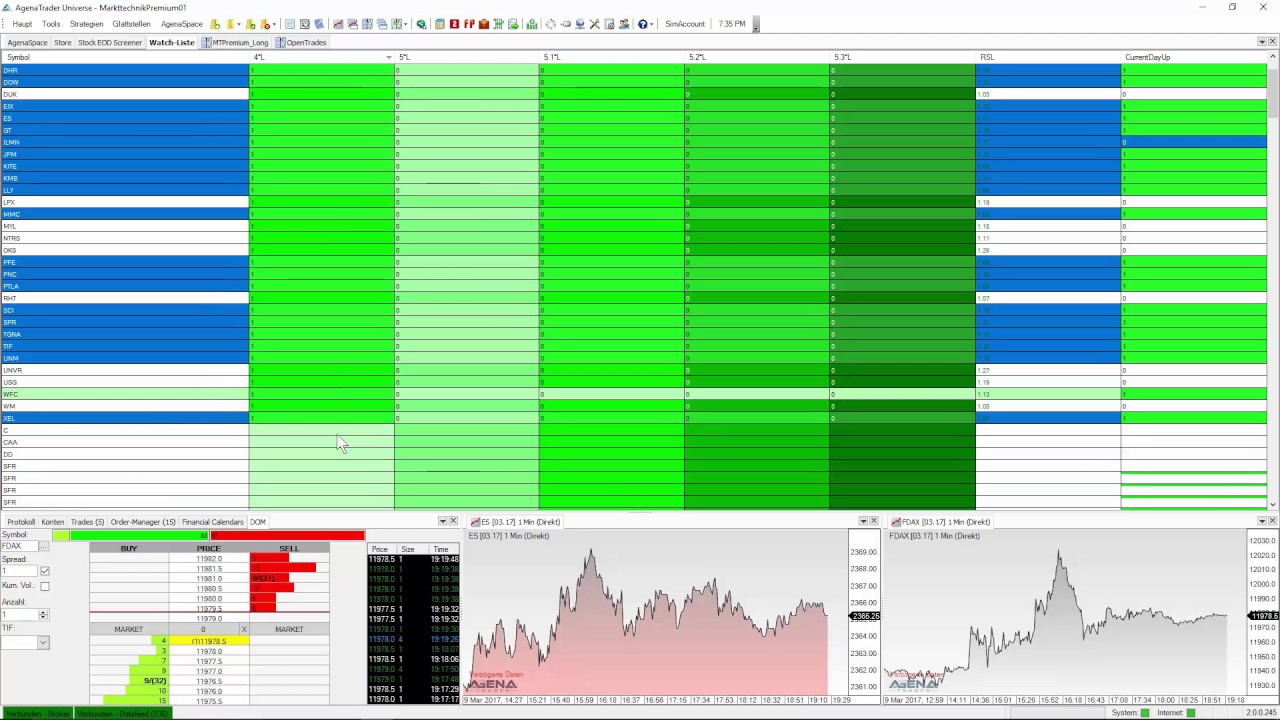Click the ES chart tab icon
This screenshot has height=720, width=1280.
click(476, 522)
